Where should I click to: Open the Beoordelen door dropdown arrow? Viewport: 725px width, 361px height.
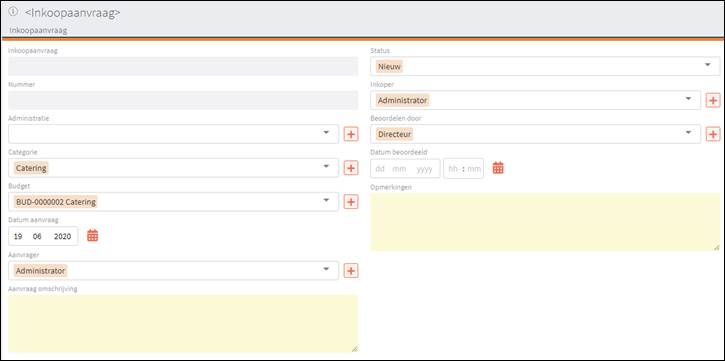point(688,133)
